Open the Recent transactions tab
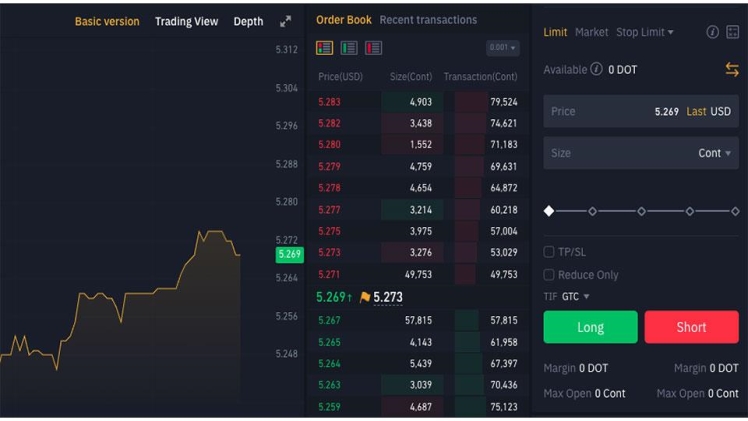Viewport: 748px width, 421px height. pyautogui.click(x=428, y=20)
